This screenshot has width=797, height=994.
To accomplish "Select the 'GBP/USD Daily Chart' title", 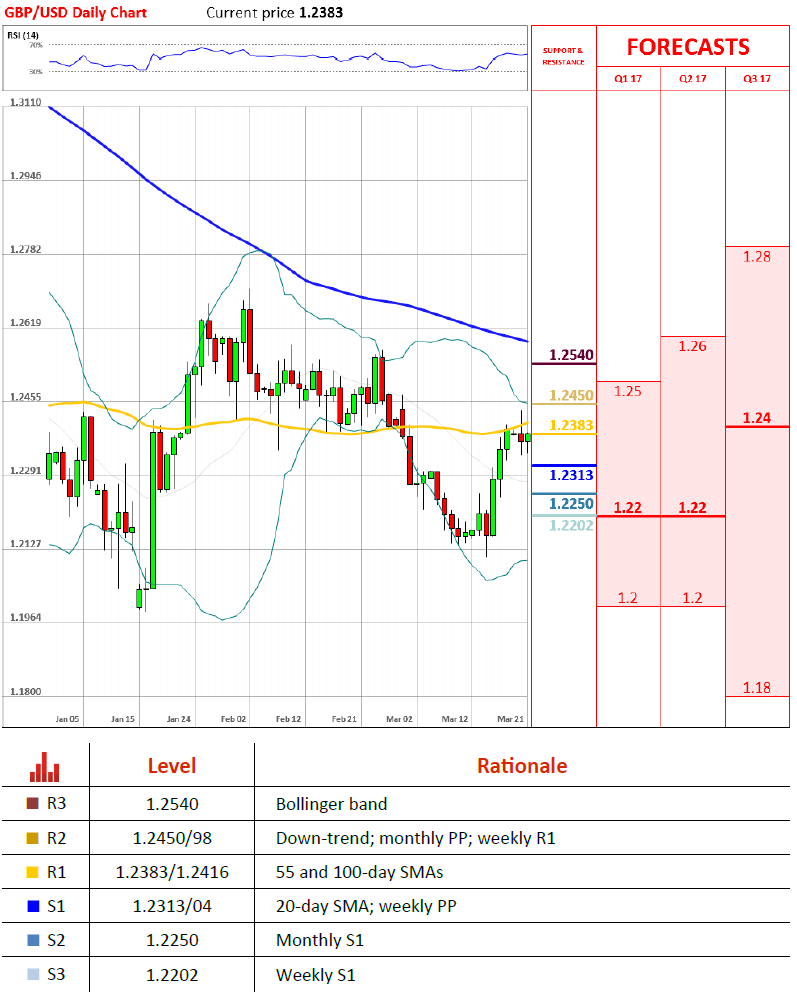I will pyautogui.click(x=75, y=13).
